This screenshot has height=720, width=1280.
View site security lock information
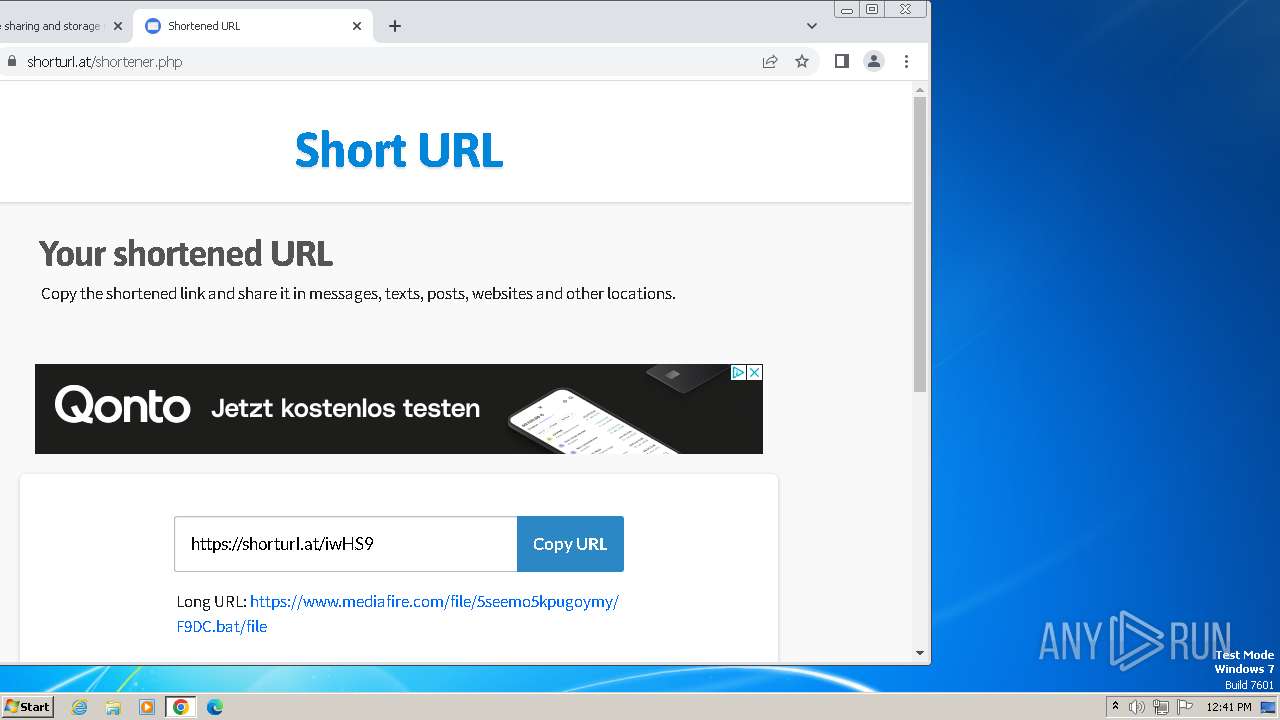12,61
